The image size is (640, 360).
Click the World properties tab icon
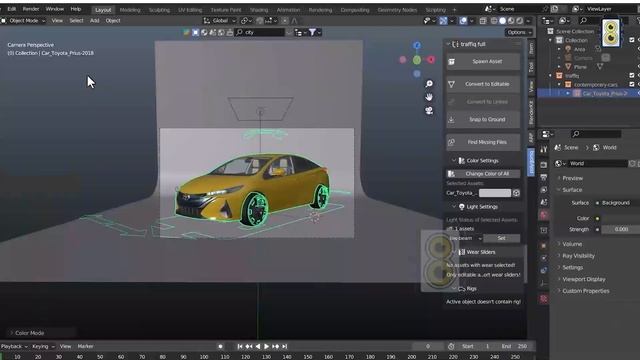tap(544, 215)
